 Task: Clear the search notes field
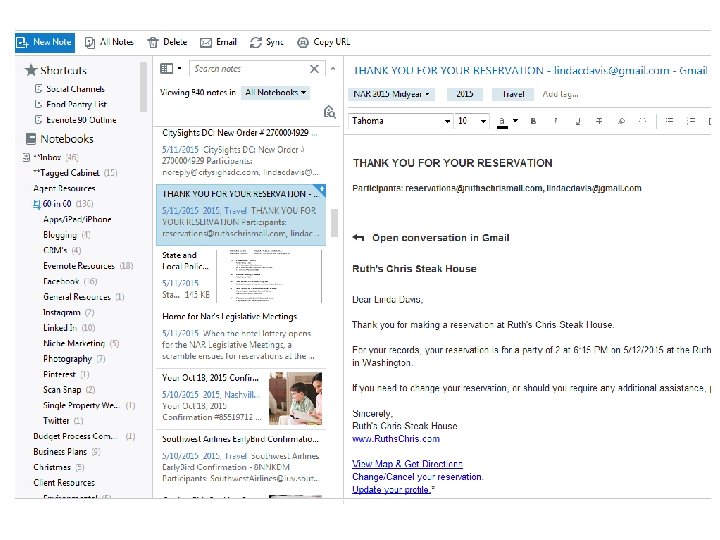coord(314,69)
